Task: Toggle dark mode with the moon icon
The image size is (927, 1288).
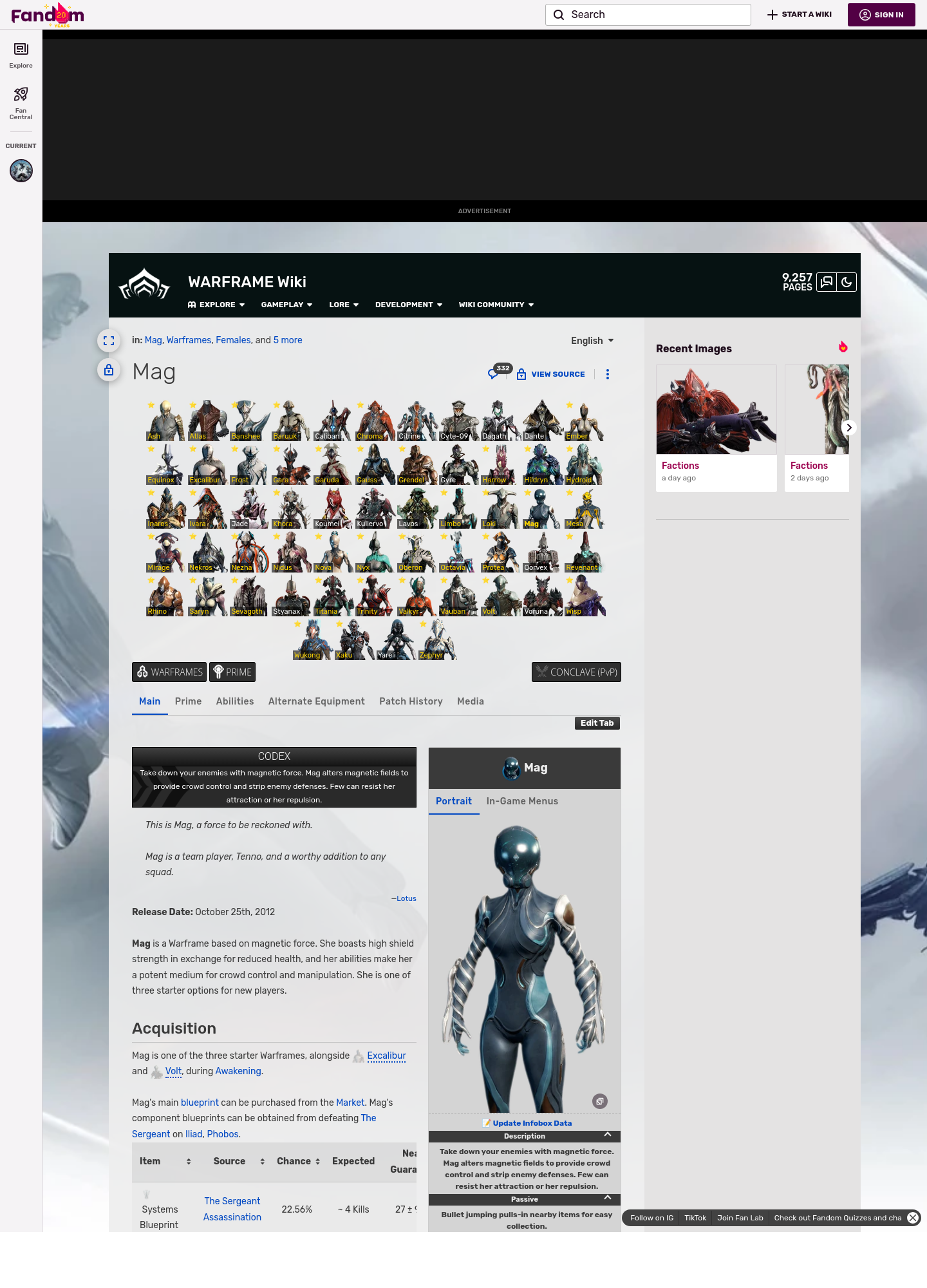Action: click(847, 282)
